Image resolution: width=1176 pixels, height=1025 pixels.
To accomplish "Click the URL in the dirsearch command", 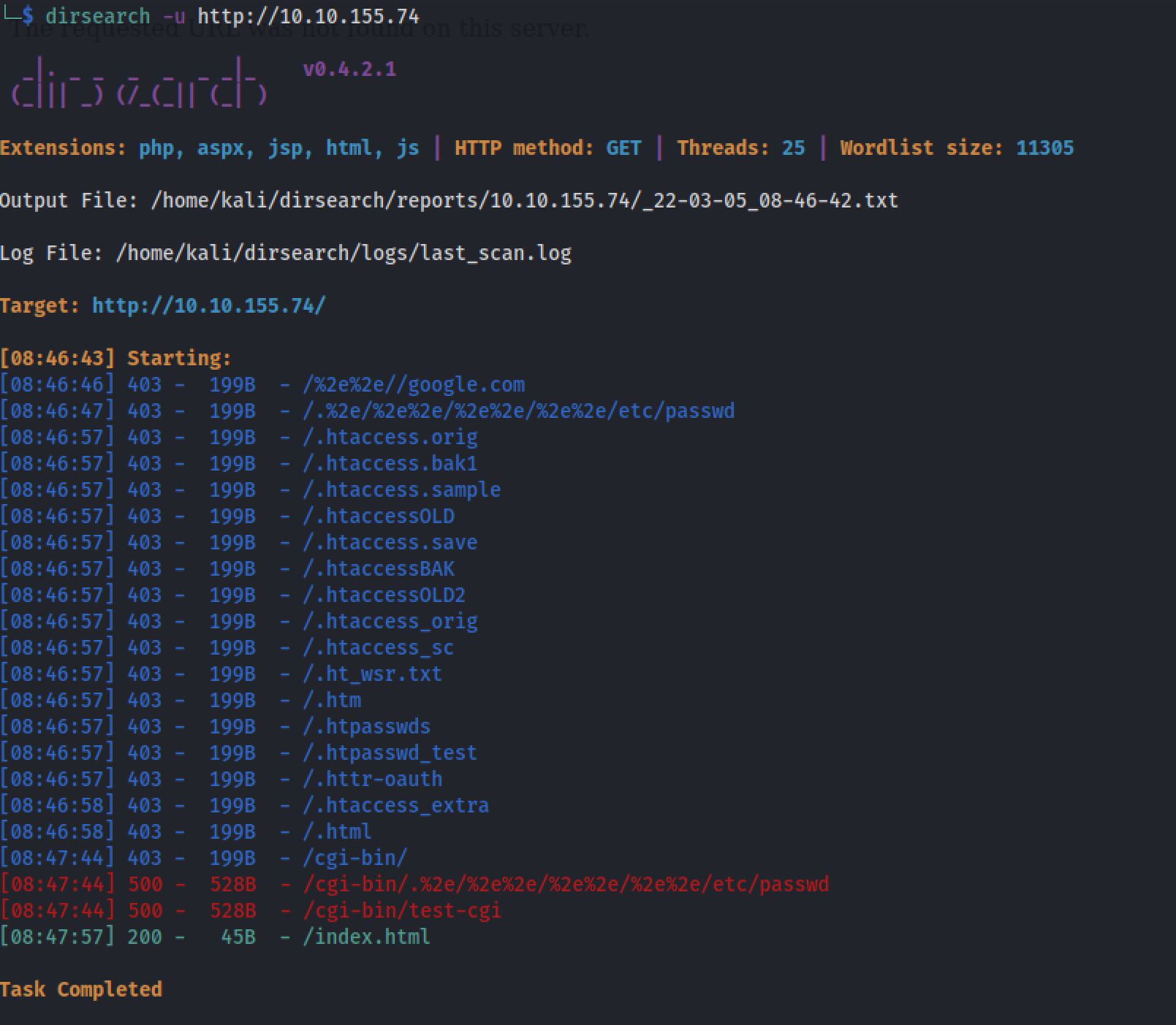I will [308, 16].
